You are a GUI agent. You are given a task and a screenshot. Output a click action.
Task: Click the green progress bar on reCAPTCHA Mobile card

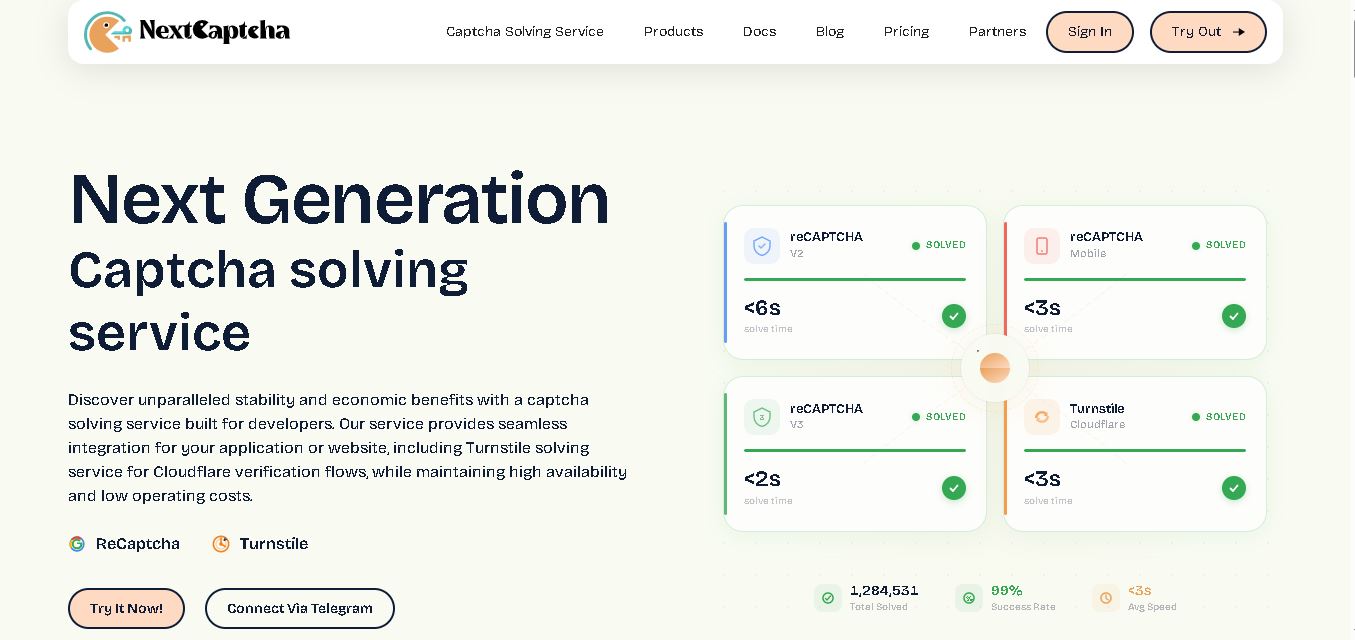tap(1135, 279)
